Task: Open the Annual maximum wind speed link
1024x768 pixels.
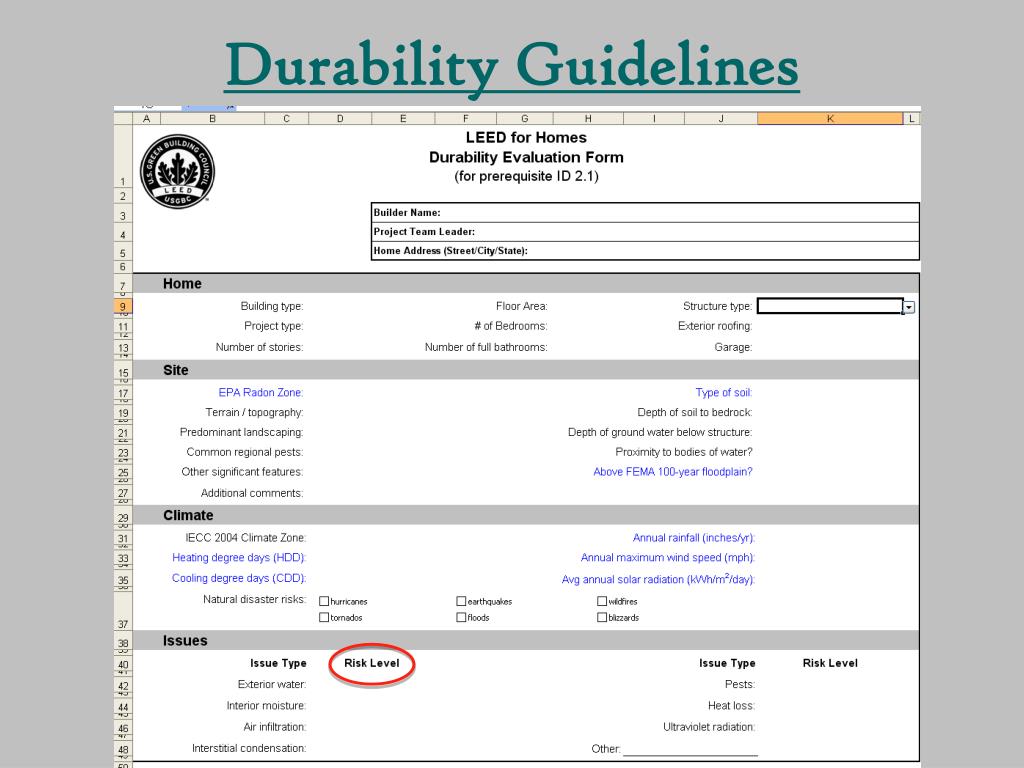Action: [x=667, y=558]
